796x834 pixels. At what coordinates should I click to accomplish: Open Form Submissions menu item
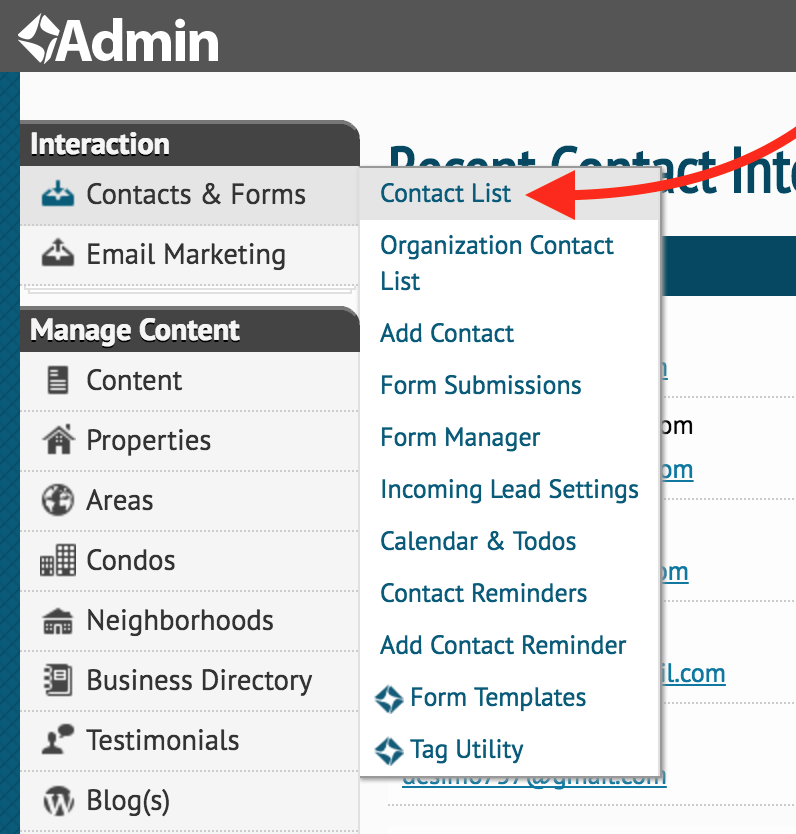481,385
